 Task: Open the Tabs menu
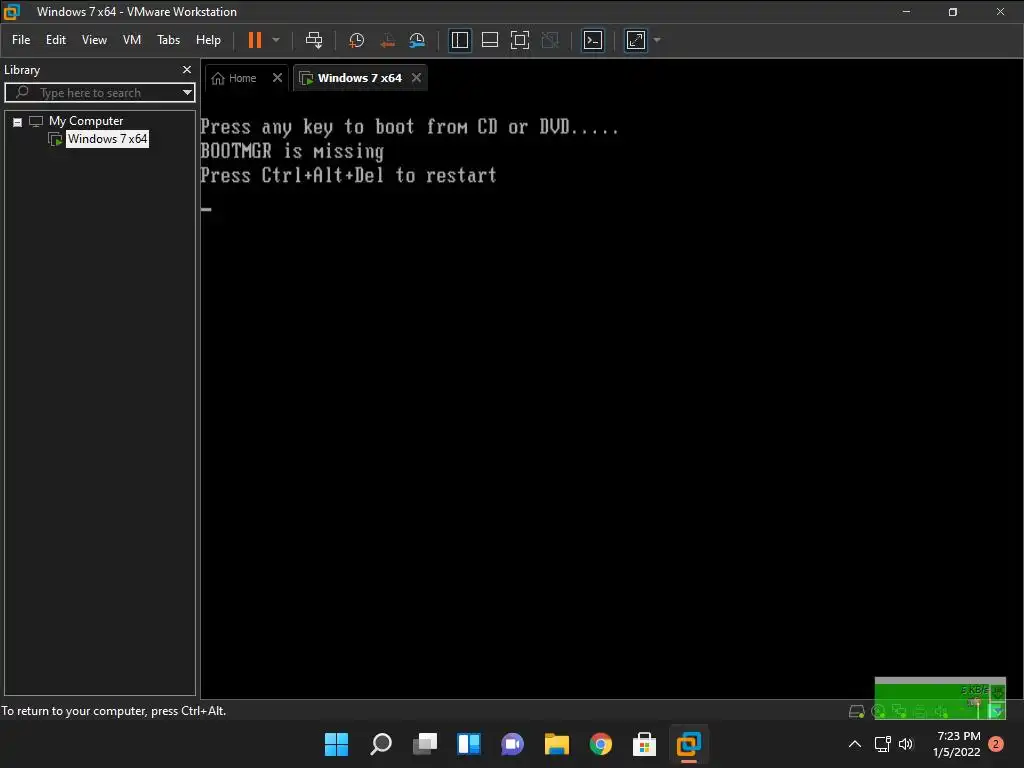(x=168, y=40)
